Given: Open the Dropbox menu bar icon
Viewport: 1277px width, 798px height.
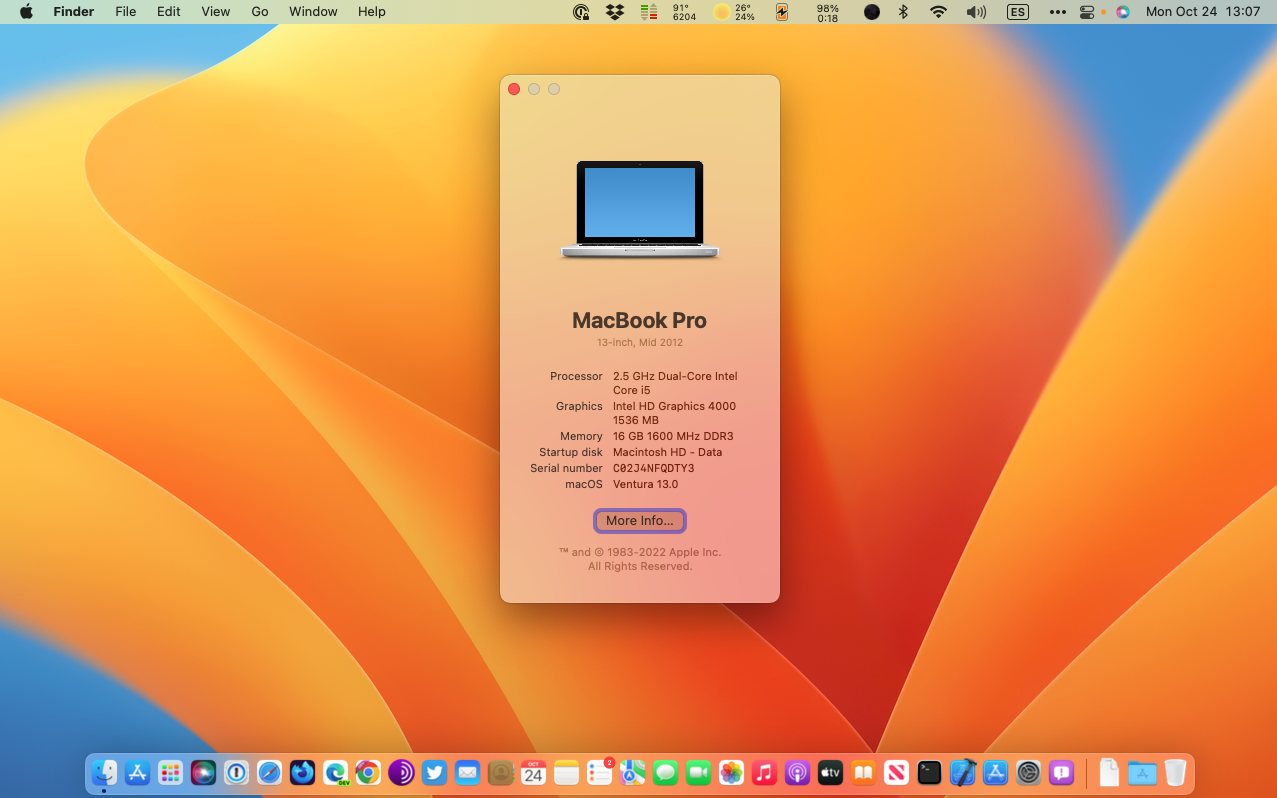Looking at the screenshot, I should point(615,12).
